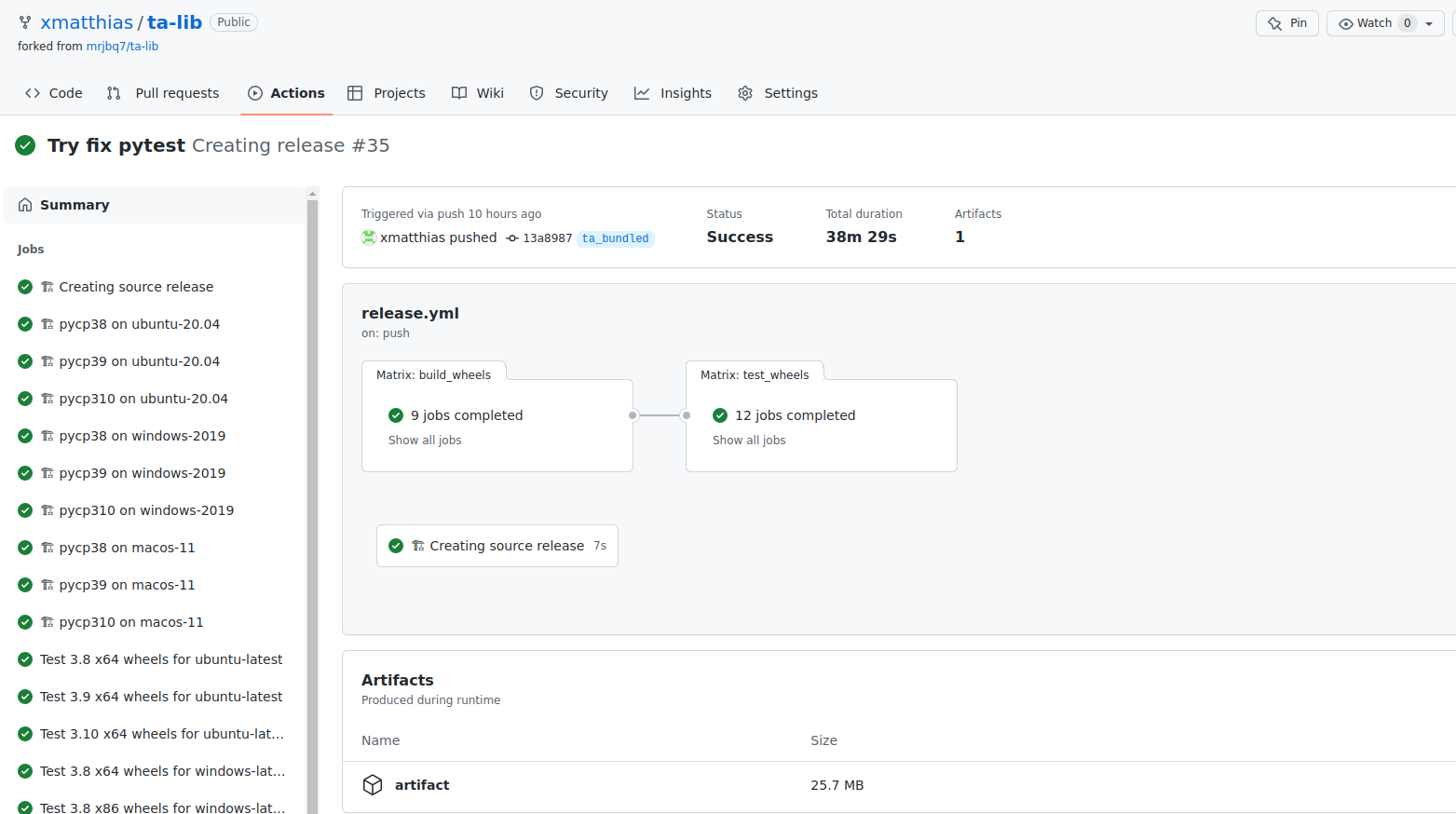Open the Pull requests tab
Image resolution: width=1456 pixels, height=814 pixels.
163,93
